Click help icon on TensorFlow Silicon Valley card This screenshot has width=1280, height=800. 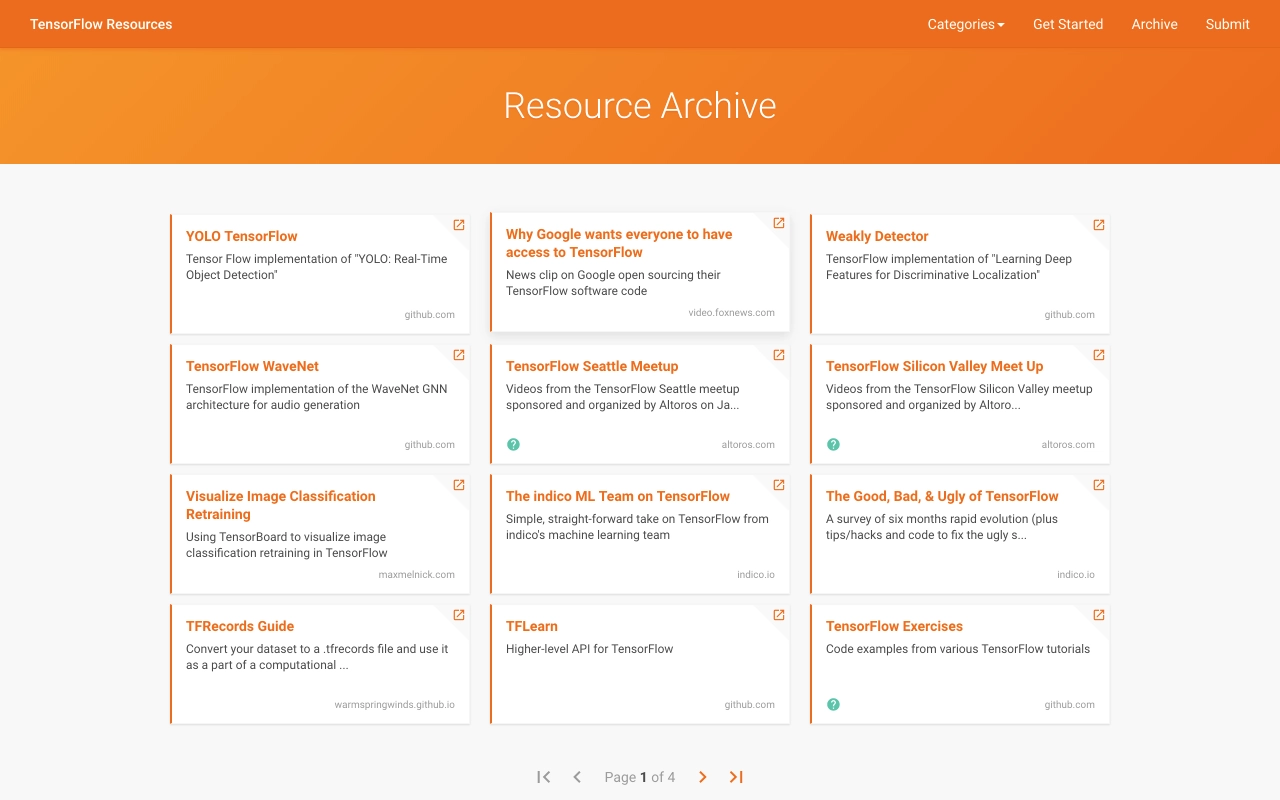coord(833,444)
